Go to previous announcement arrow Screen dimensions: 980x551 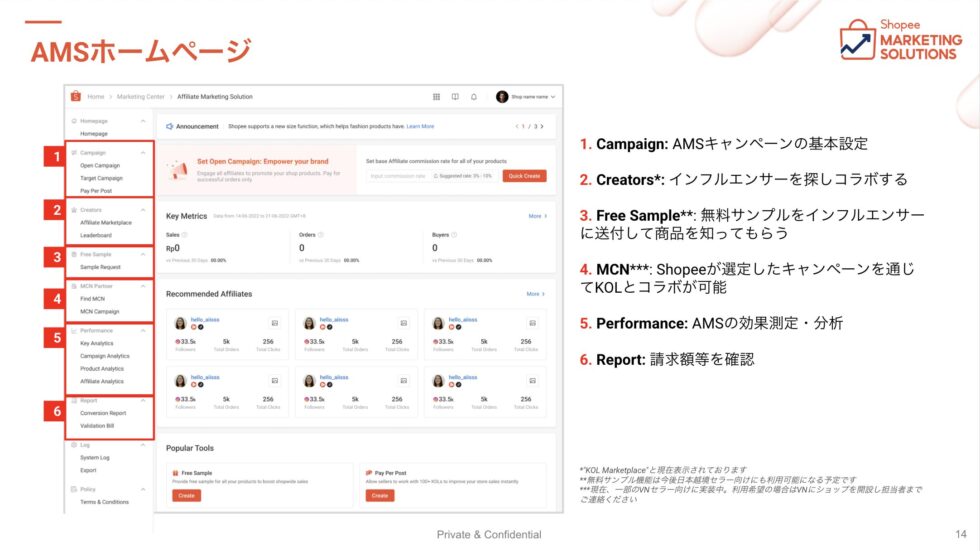[517, 126]
